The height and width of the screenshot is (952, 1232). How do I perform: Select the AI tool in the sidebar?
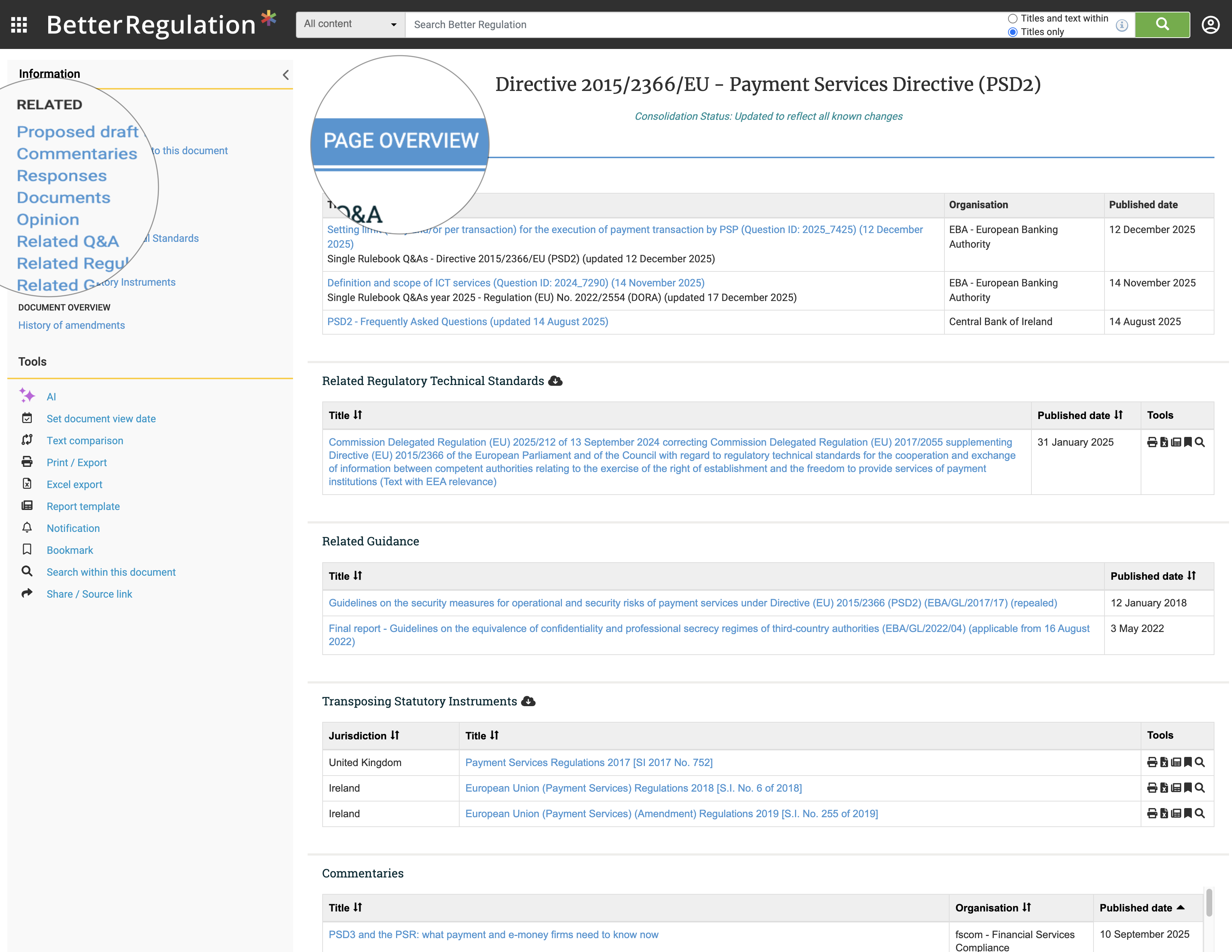click(51, 396)
